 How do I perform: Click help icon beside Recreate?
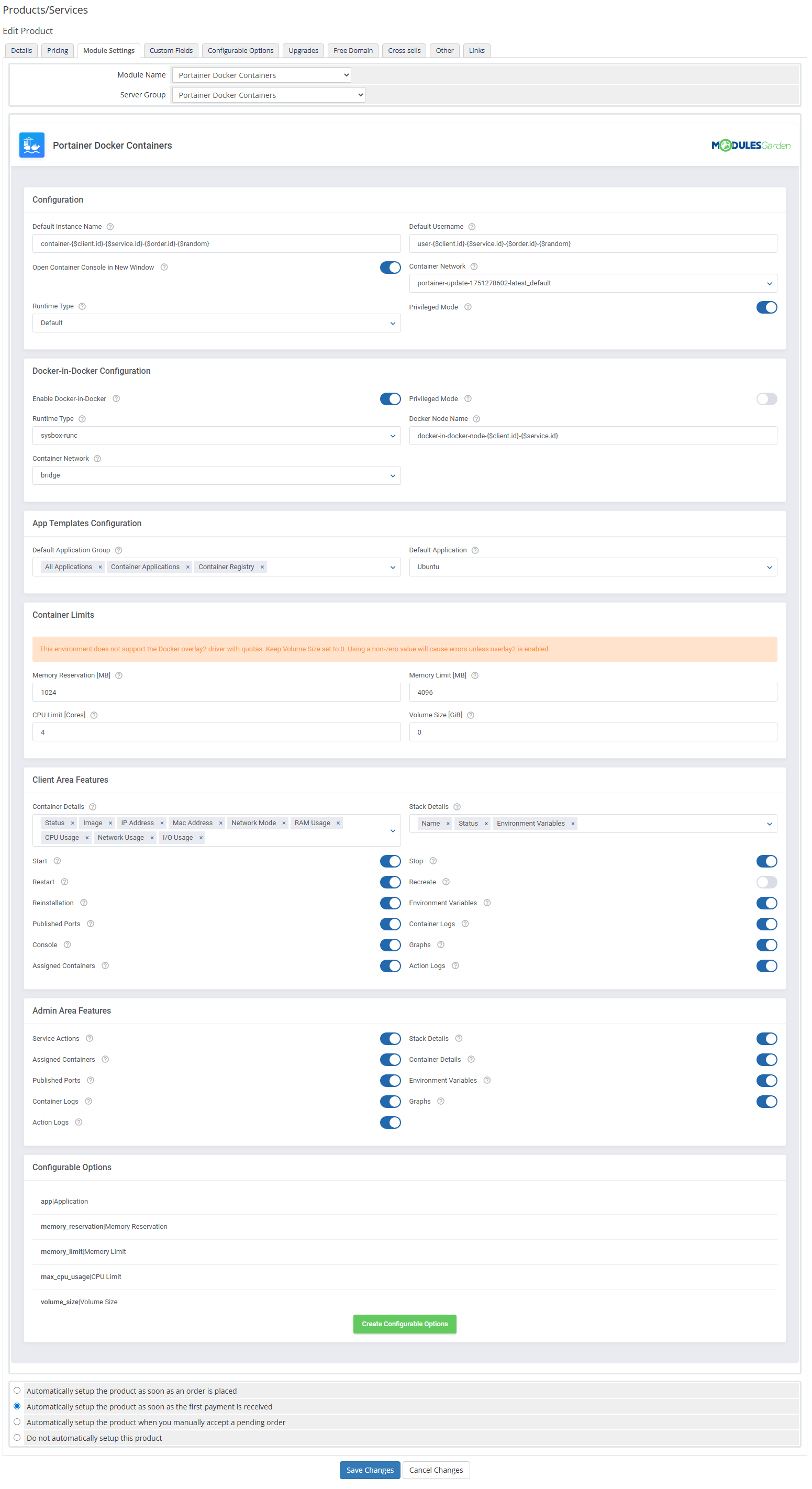click(446, 882)
